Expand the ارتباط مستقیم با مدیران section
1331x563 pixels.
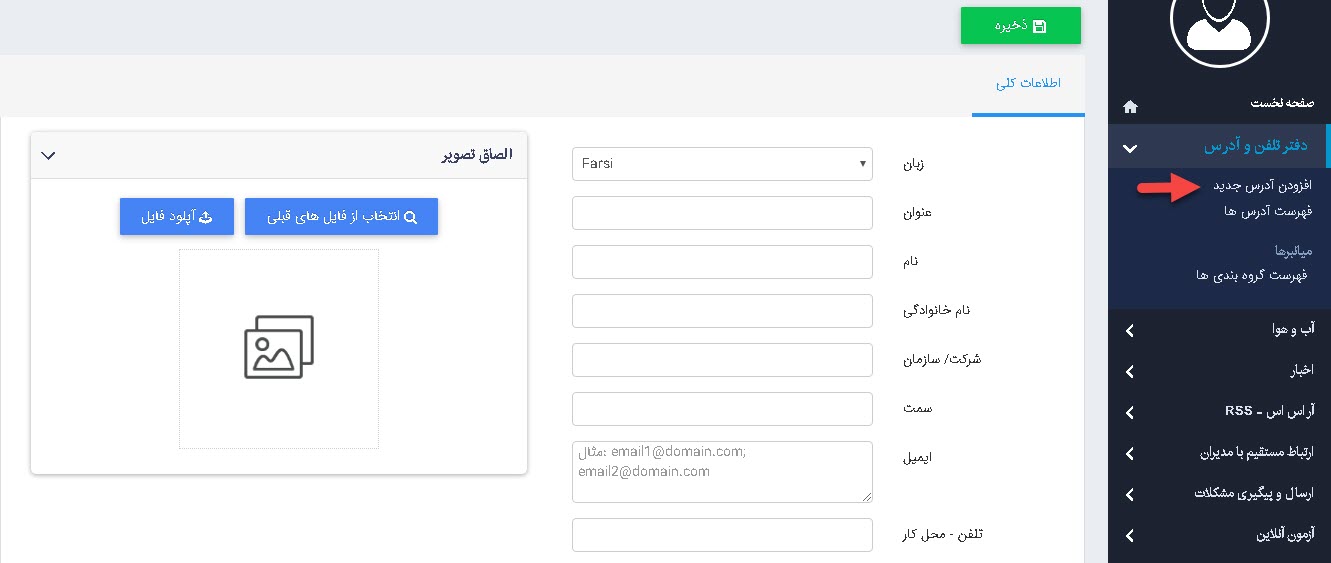tap(1130, 453)
